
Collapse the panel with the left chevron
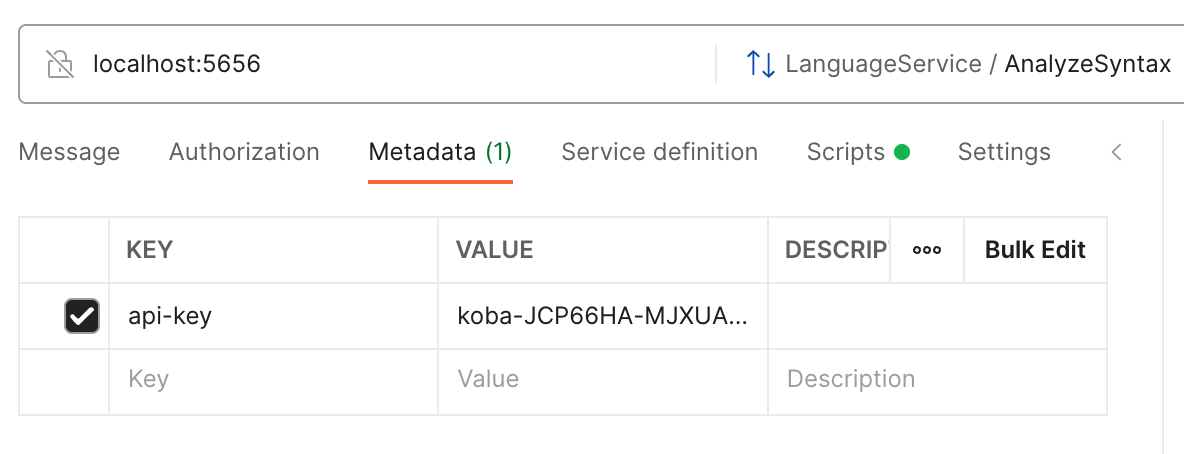point(1117,153)
